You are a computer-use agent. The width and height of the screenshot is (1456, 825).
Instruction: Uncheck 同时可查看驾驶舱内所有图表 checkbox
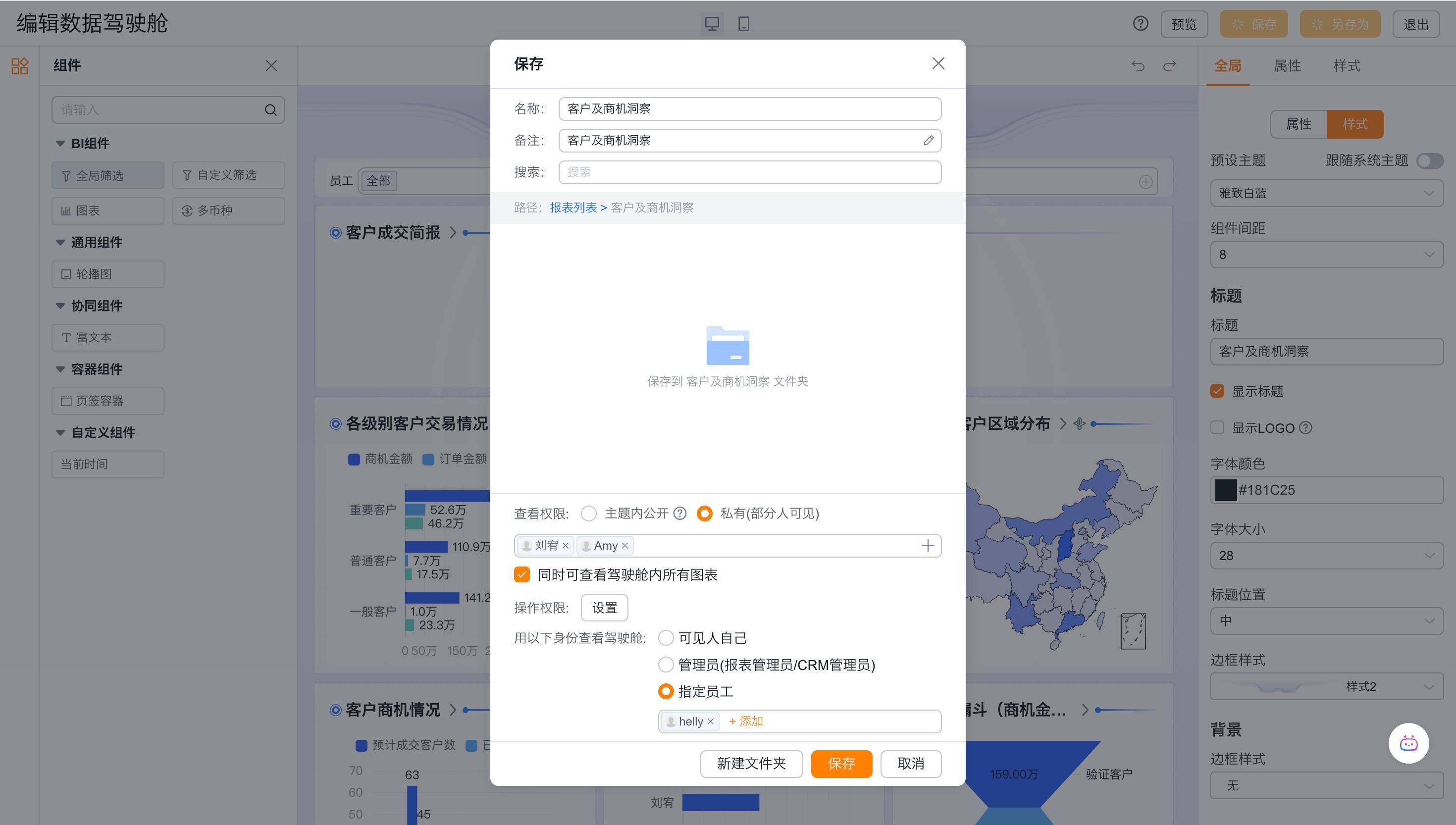[522, 574]
